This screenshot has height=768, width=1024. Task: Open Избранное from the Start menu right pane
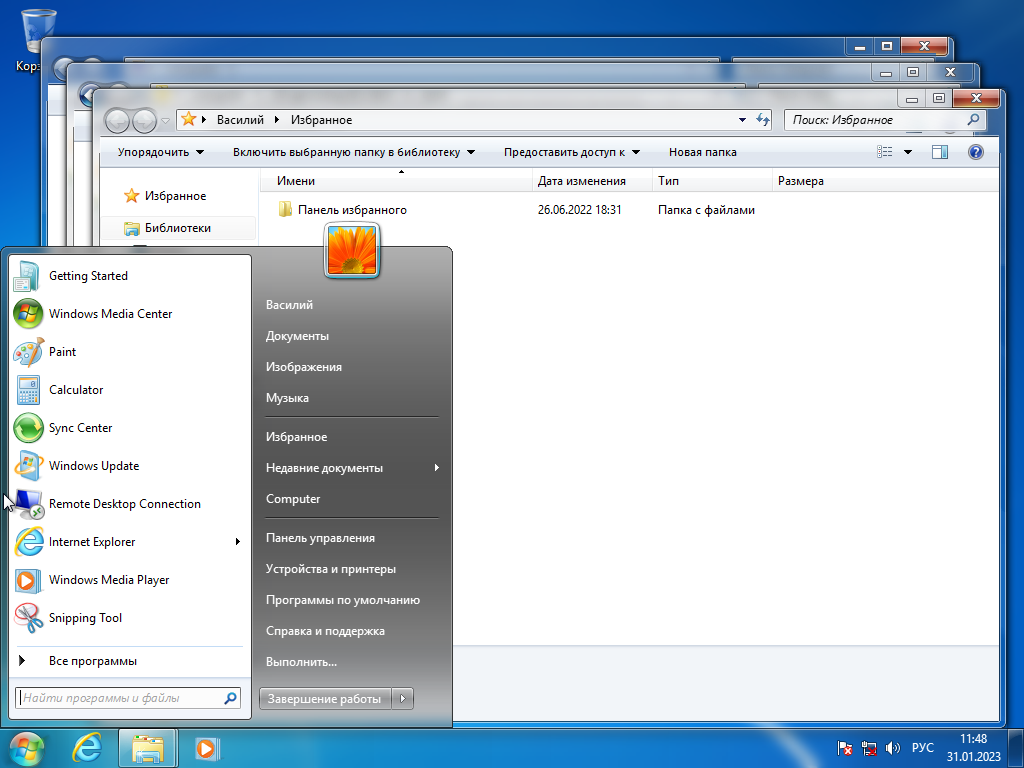pos(296,437)
